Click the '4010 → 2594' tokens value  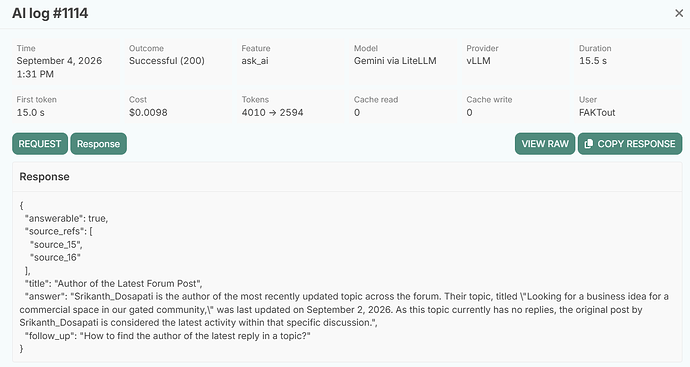272,113
